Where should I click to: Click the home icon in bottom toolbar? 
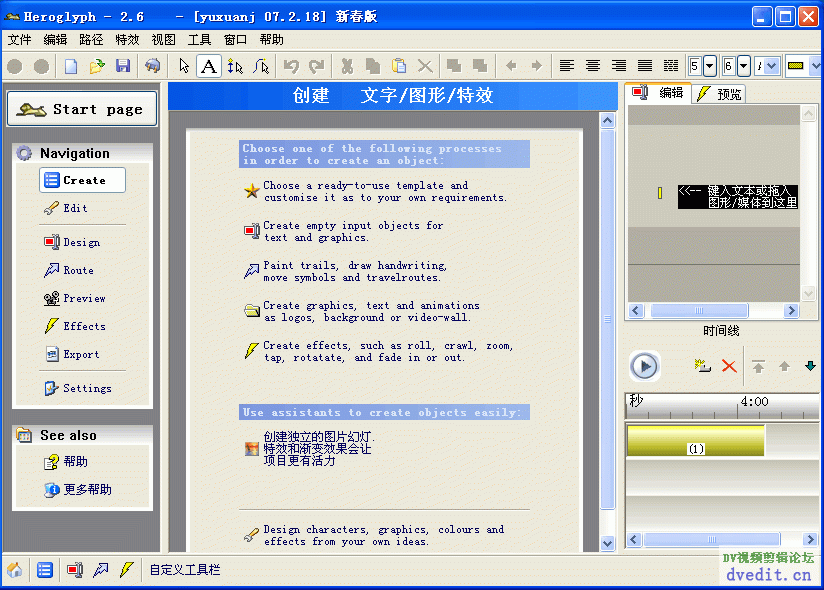tap(15, 570)
